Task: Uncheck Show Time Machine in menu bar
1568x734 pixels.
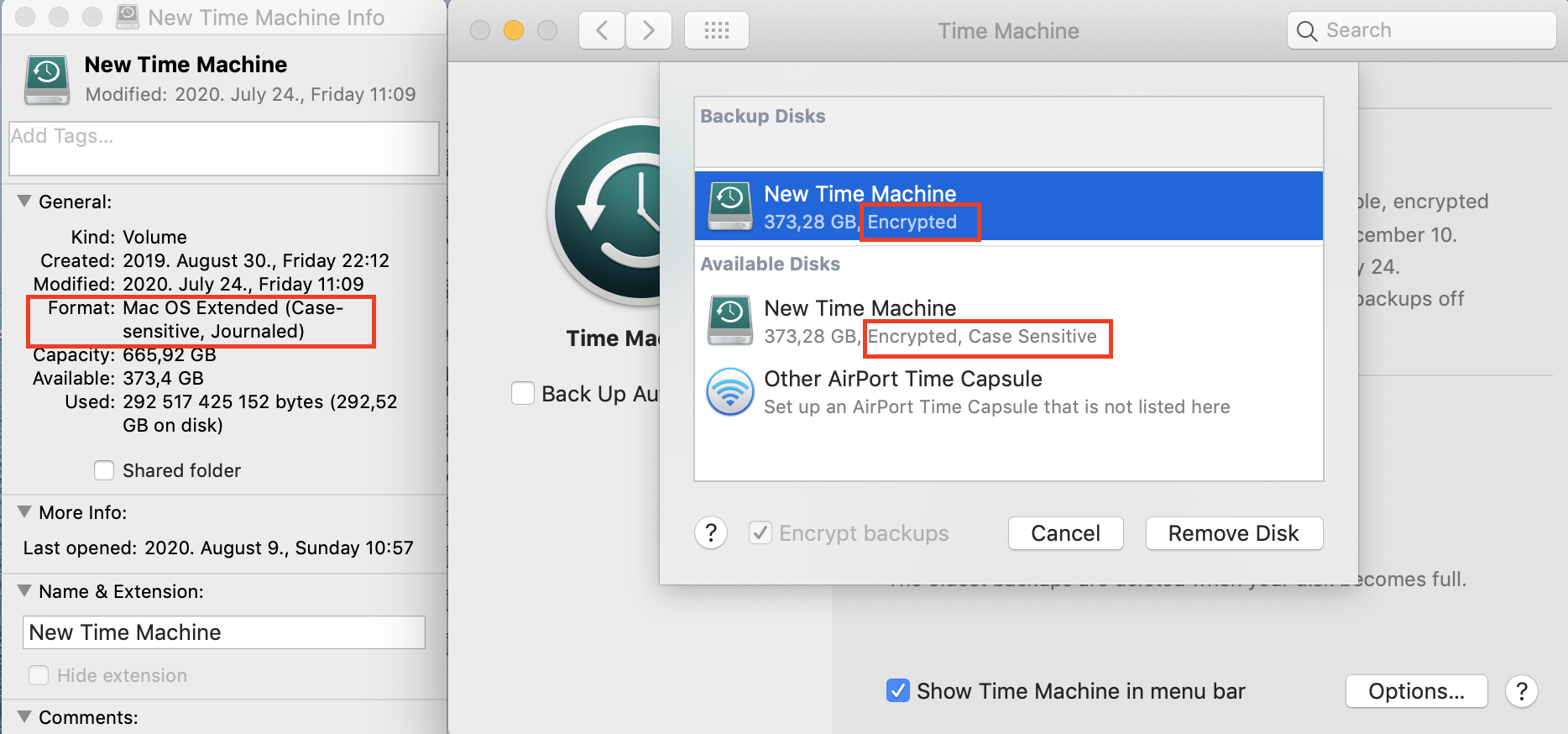Action: click(897, 690)
